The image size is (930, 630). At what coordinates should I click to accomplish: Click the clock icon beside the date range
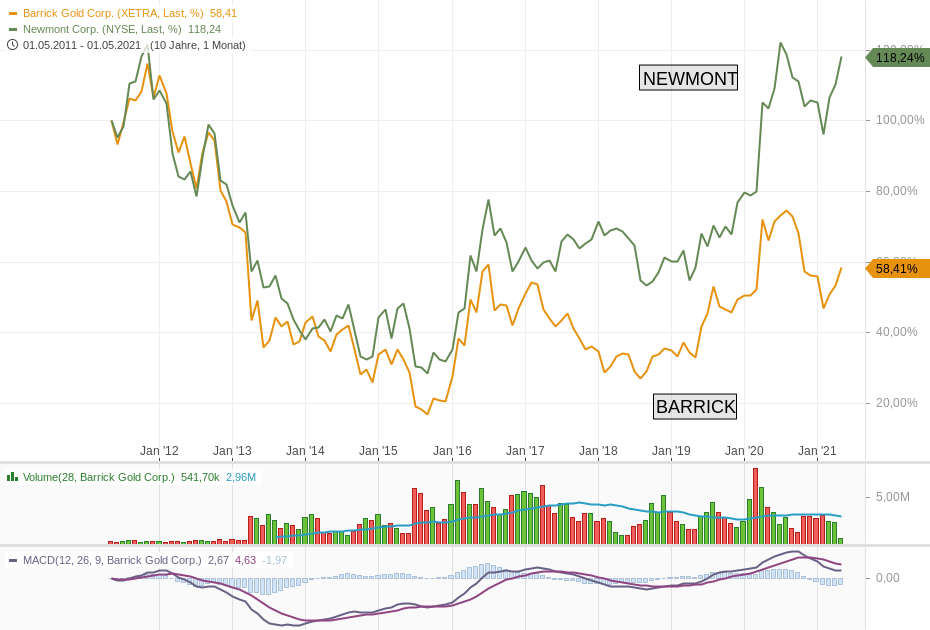tap(12, 45)
